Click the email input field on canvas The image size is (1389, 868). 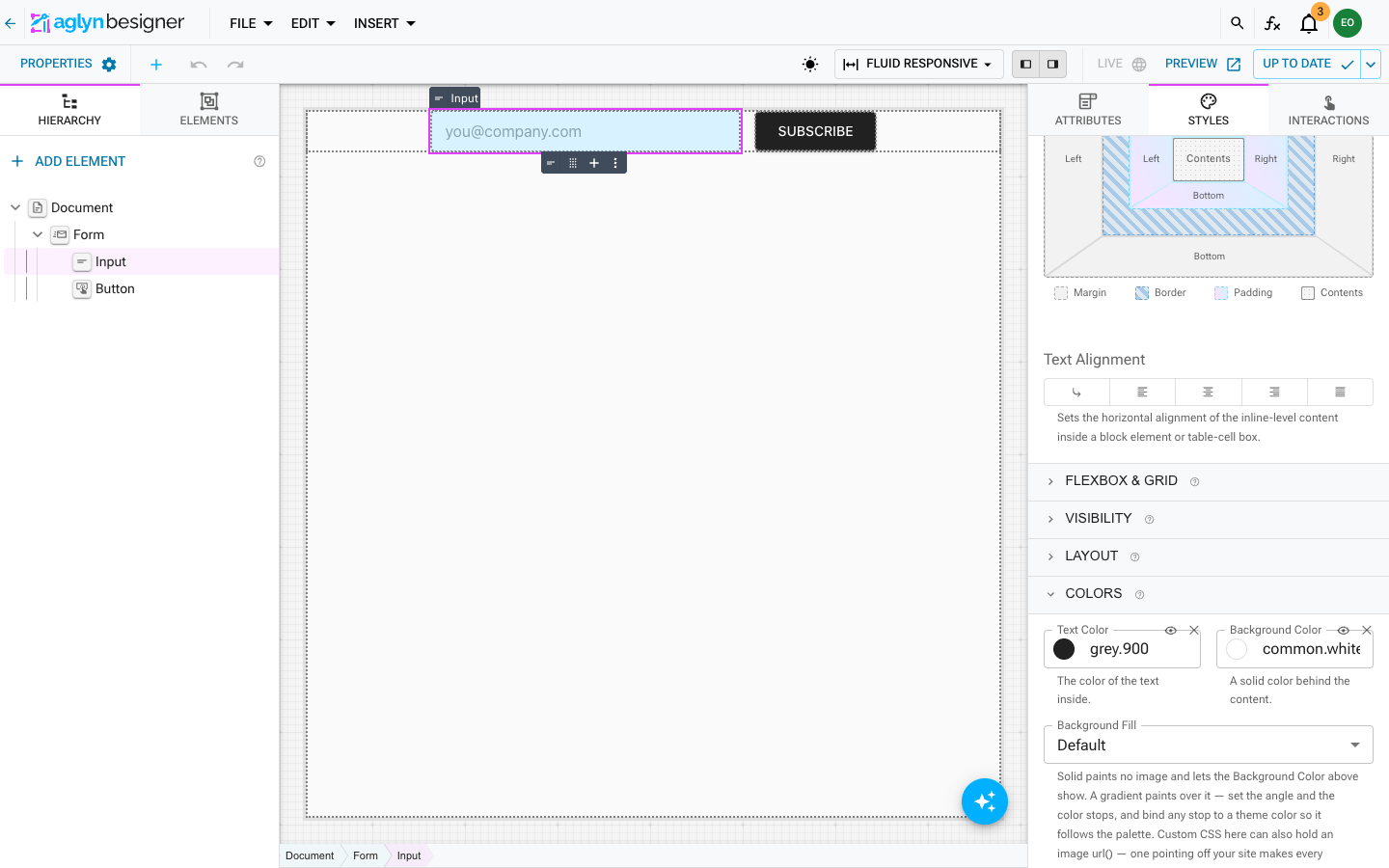pos(586,131)
